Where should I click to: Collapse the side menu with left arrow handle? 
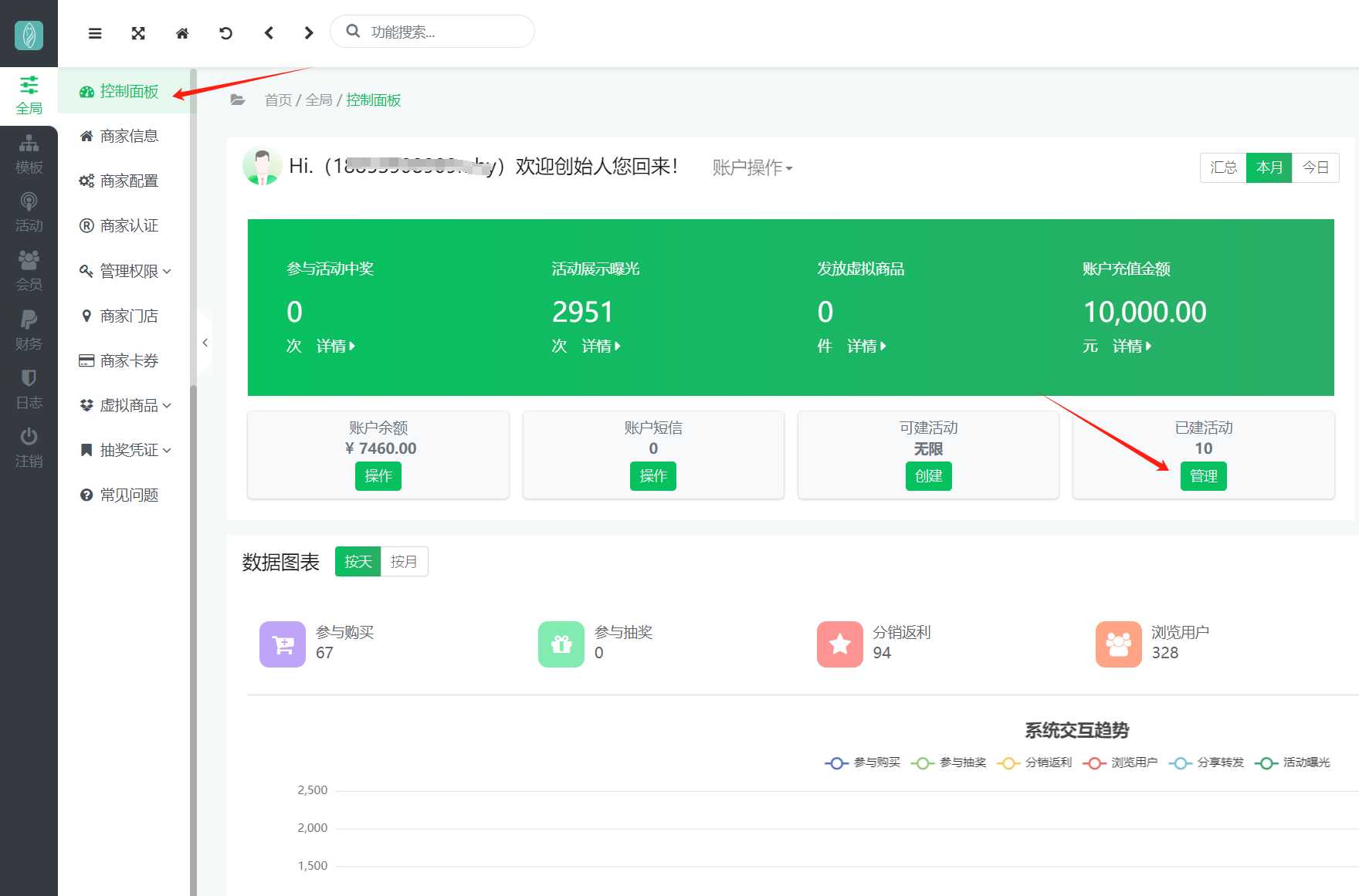point(205,343)
